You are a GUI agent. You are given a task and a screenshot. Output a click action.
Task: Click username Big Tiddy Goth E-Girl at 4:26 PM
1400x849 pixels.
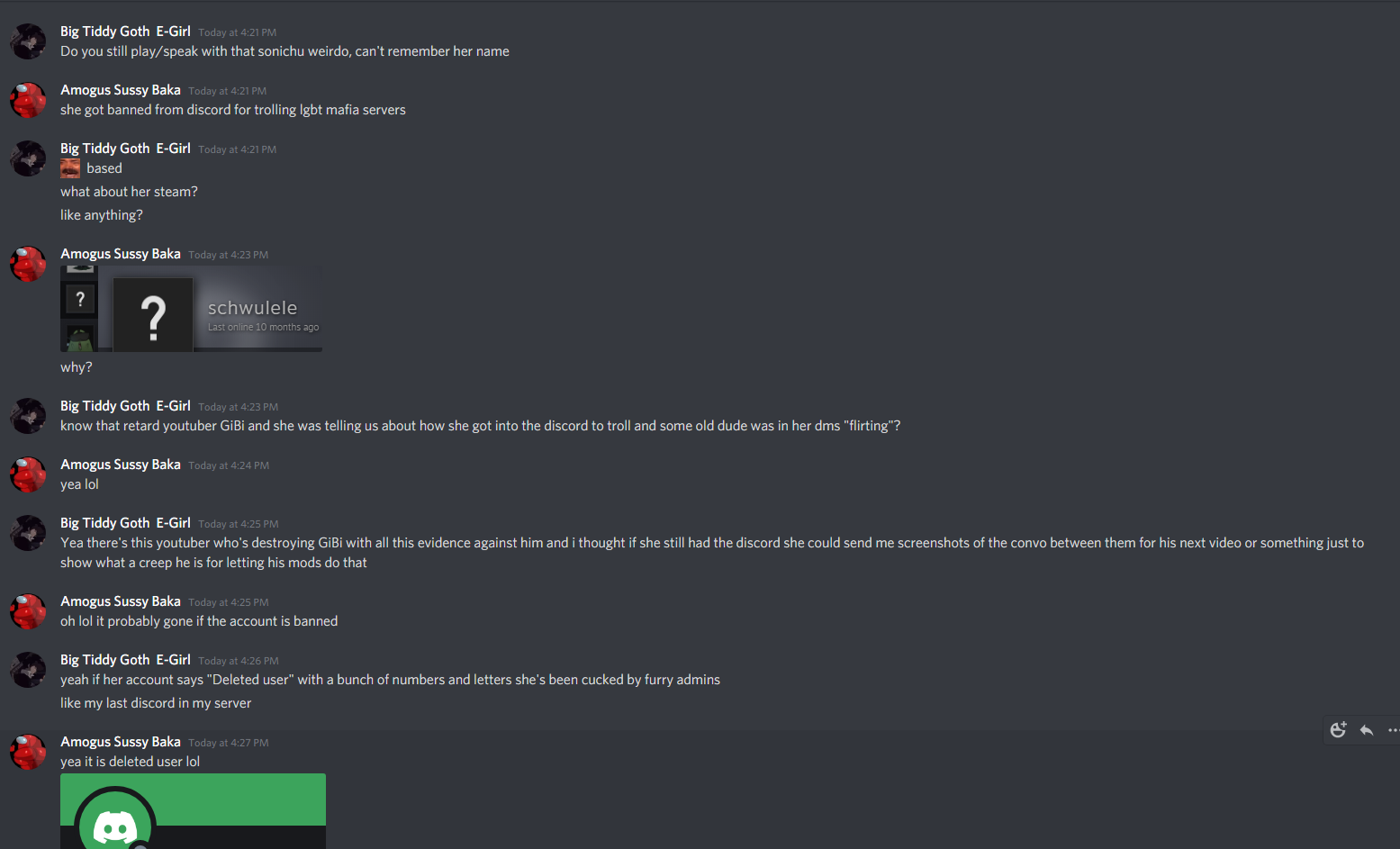125,660
